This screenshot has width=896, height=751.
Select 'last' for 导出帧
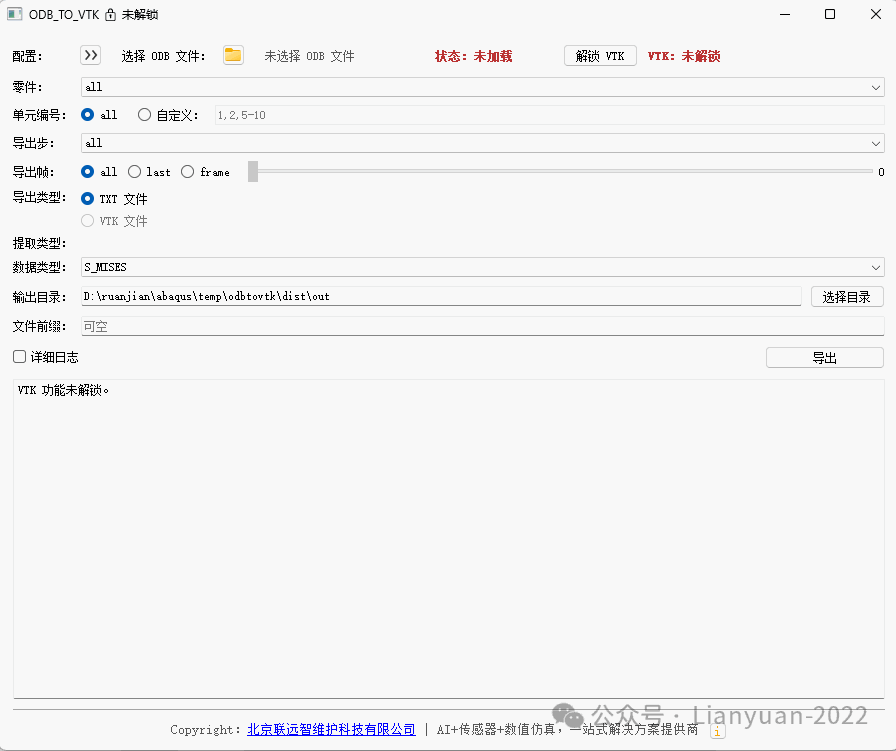[x=135, y=172]
